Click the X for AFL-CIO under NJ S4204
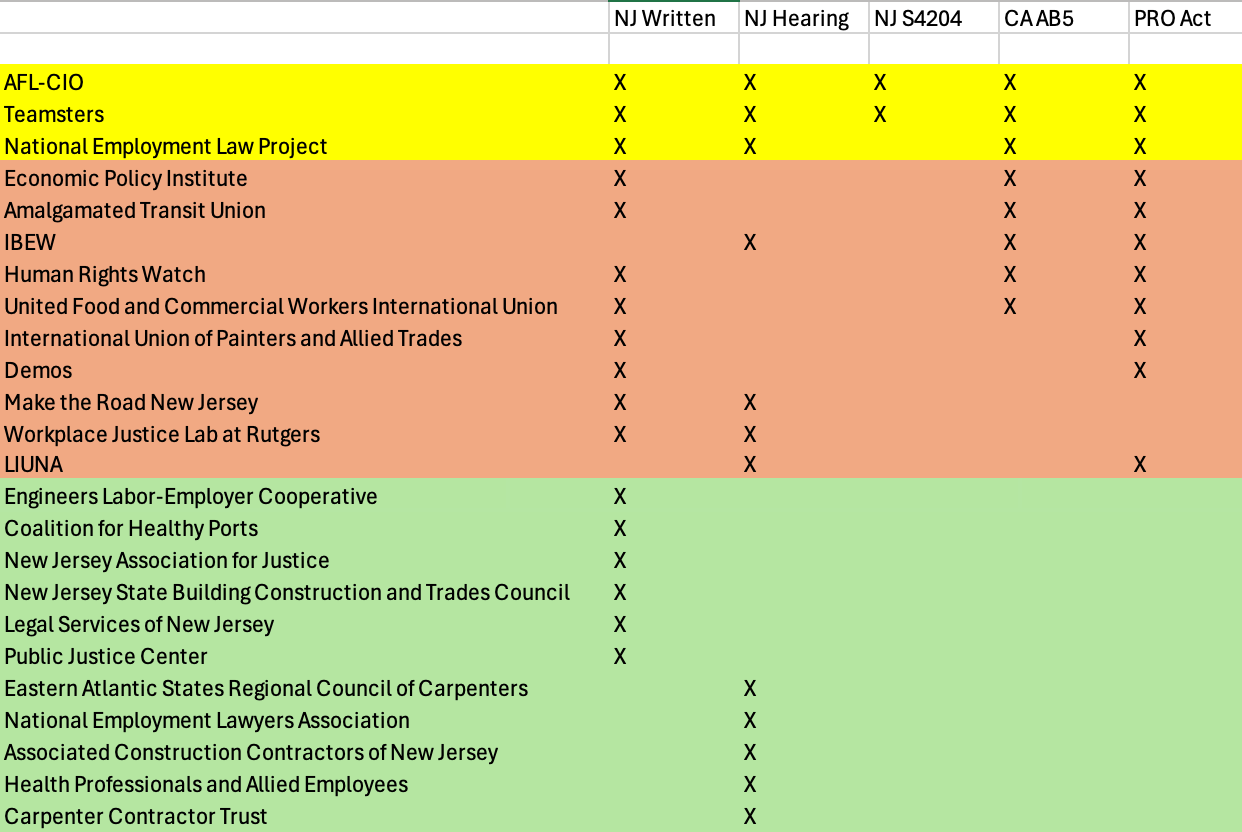The height and width of the screenshot is (832, 1242). (x=880, y=82)
